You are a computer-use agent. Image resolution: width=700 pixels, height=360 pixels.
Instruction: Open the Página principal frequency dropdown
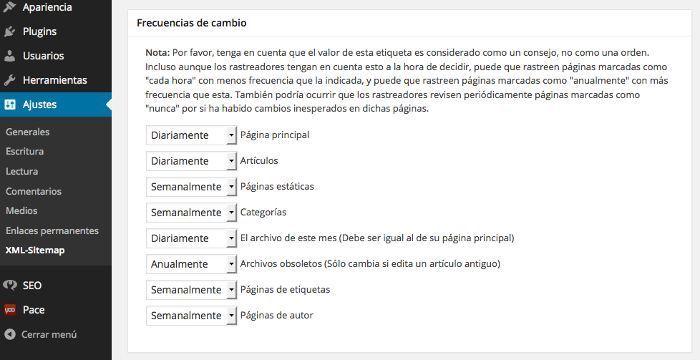click(192, 135)
